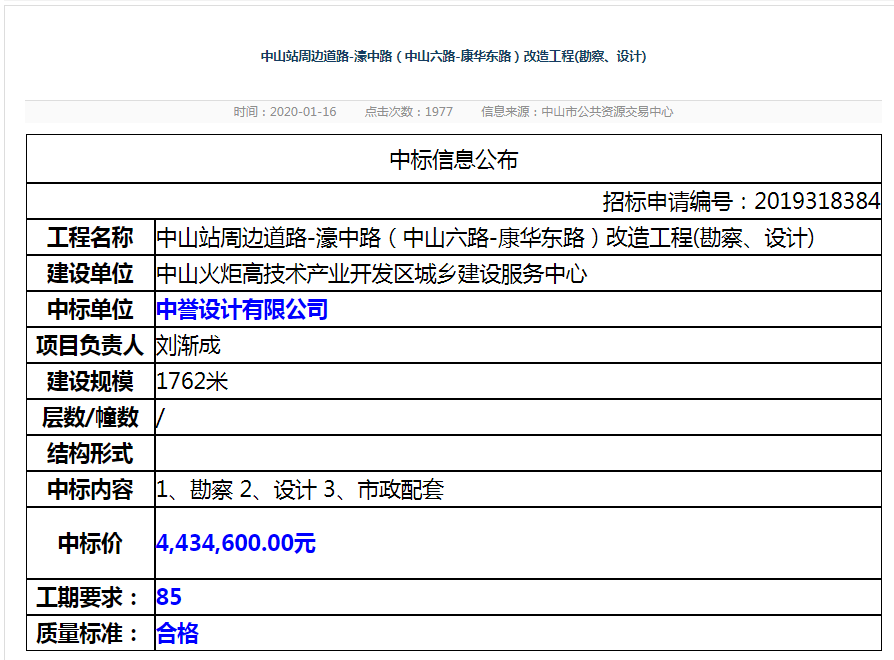Click the view count 点击次数：1977
Image resolution: width=894 pixels, height=660 pixels.
409,112
